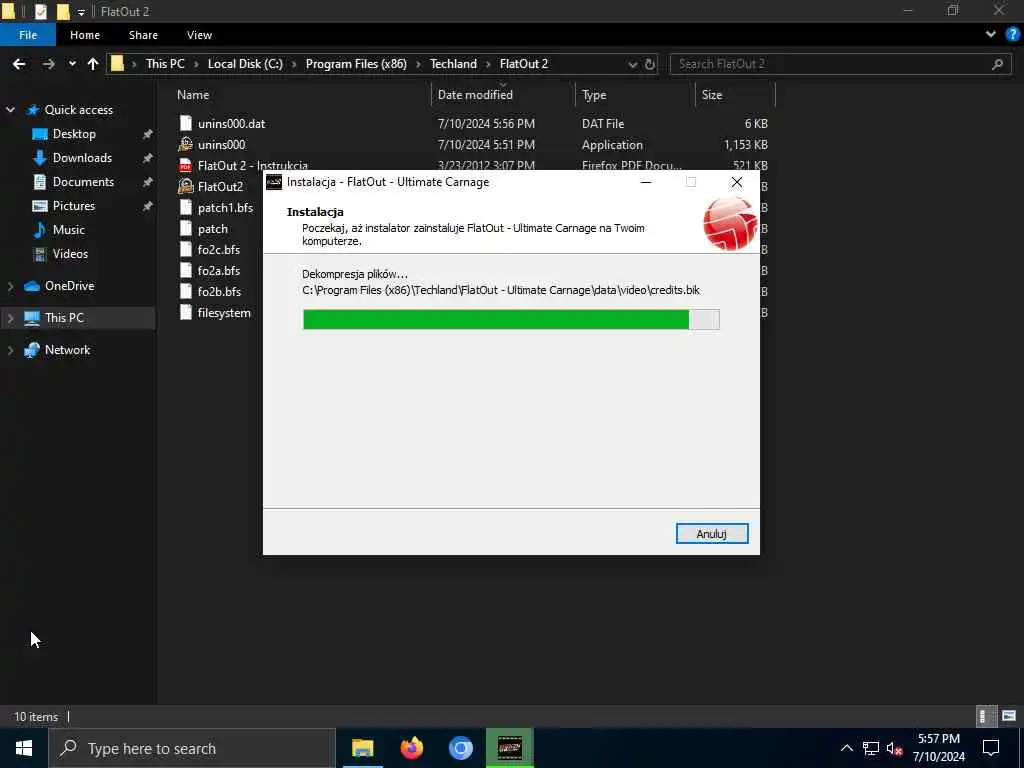This screenshot has width=1024, height=768.
Task: Select This PC in navigation pane
Action: 64,318
